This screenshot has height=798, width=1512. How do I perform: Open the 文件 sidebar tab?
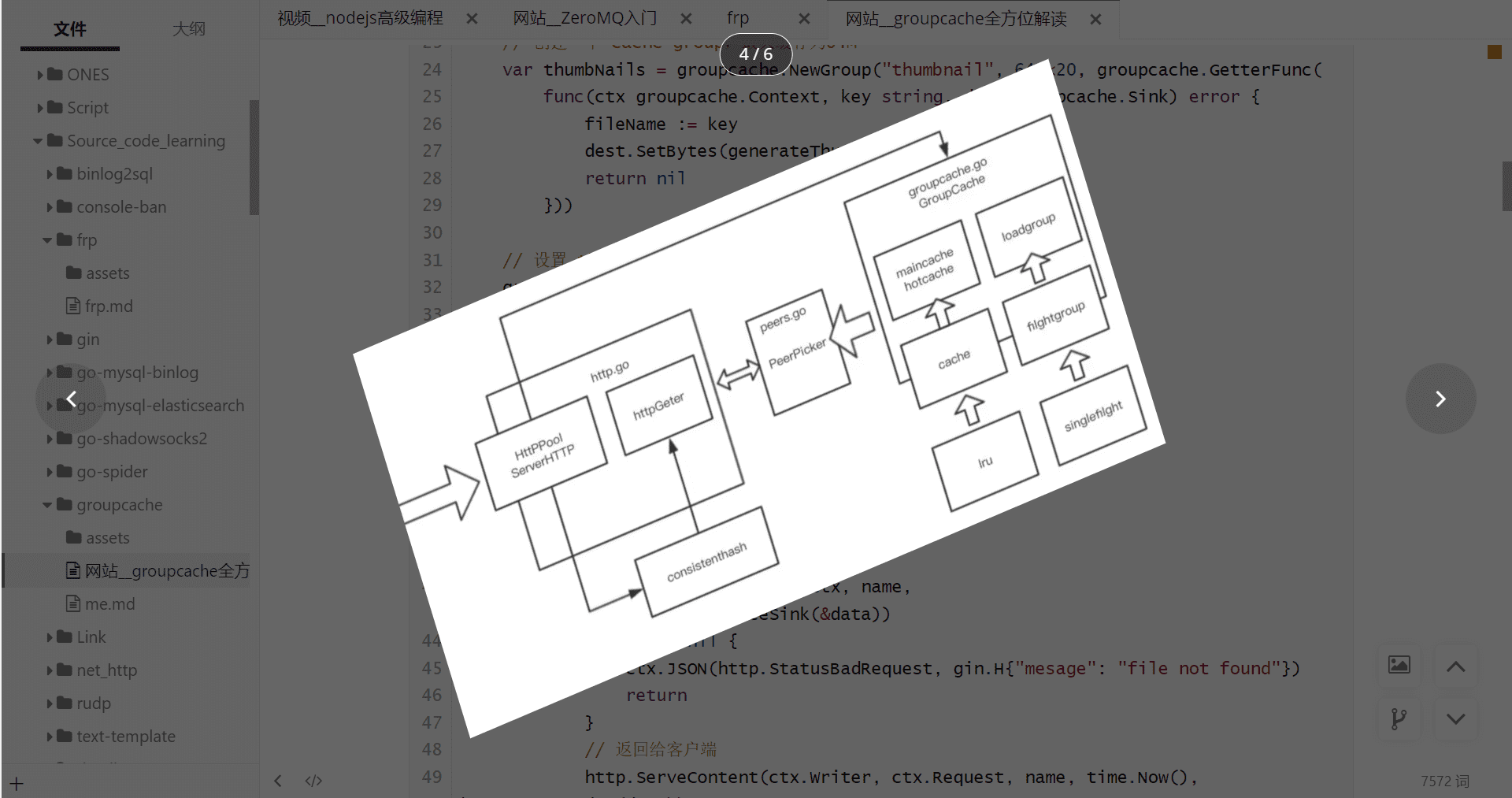tap(70, 29)
